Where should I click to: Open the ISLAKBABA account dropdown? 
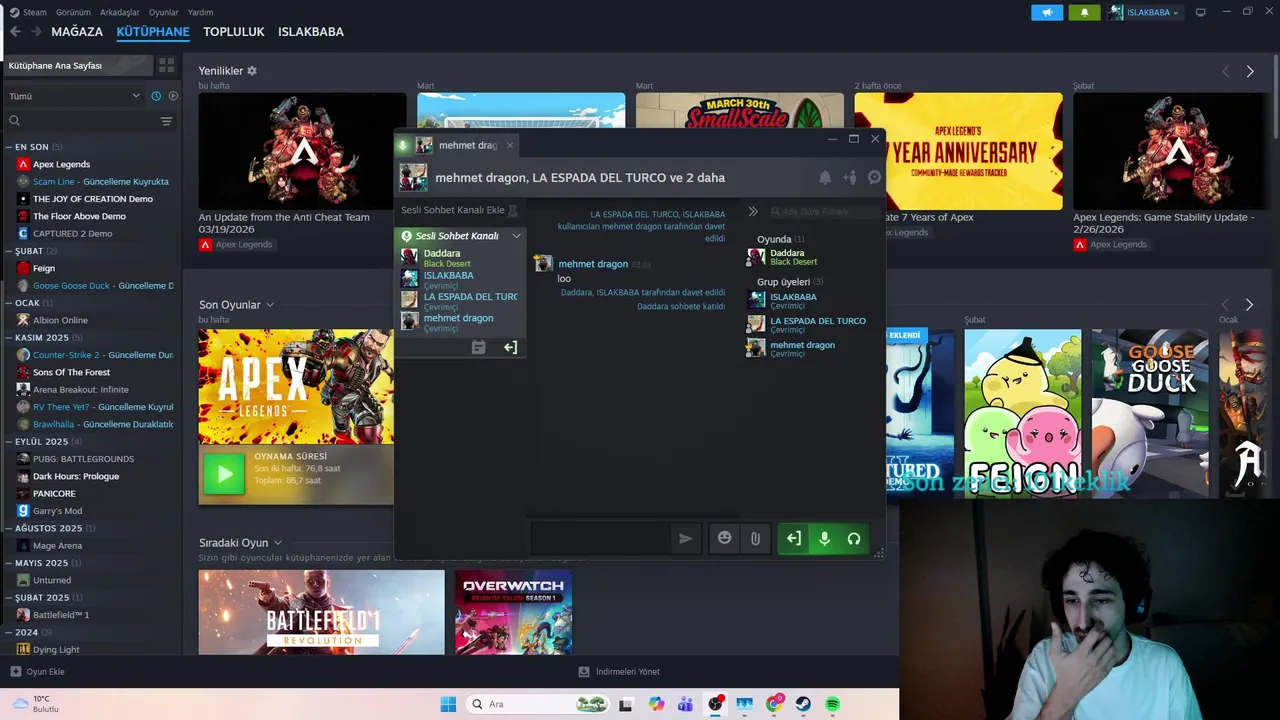(1145, 12)
